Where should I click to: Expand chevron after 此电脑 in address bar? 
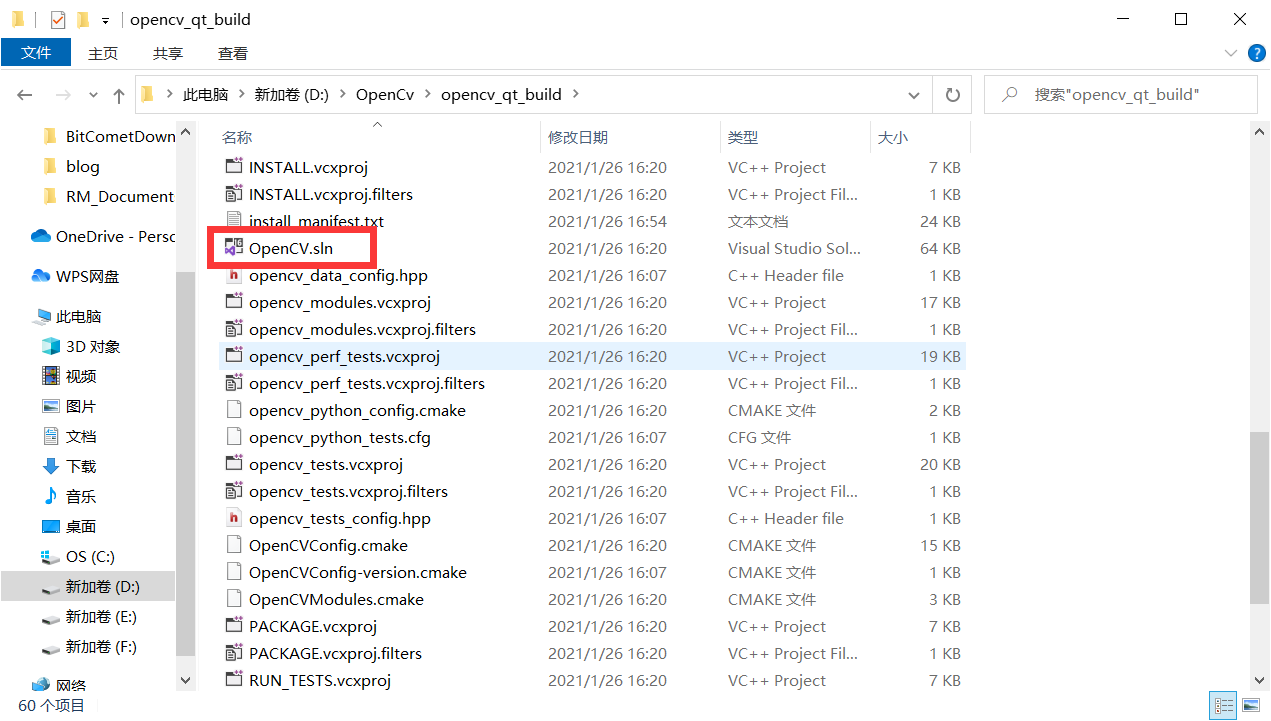[241, 95]
